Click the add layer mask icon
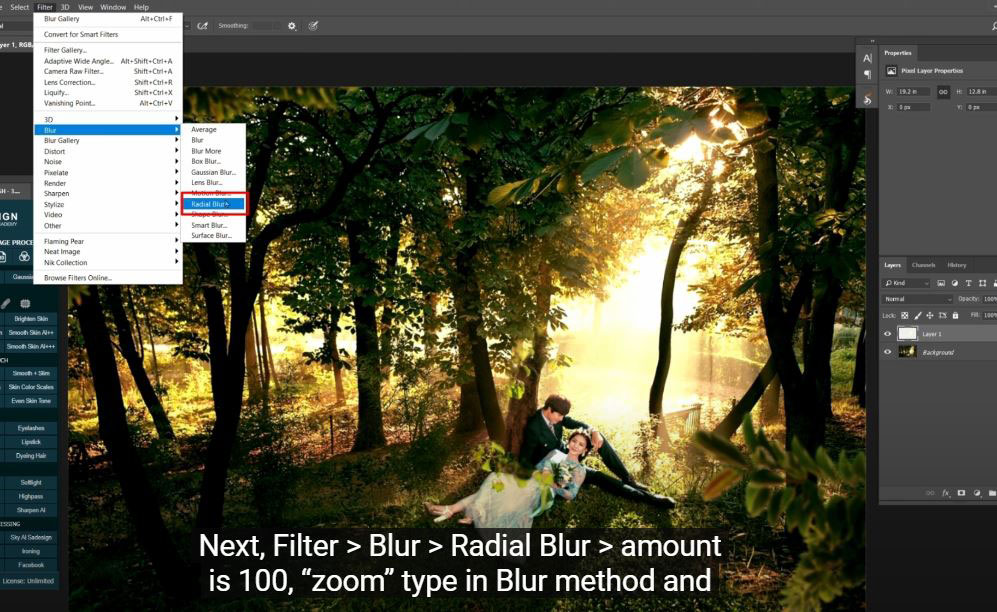 (x=961, y=493)
